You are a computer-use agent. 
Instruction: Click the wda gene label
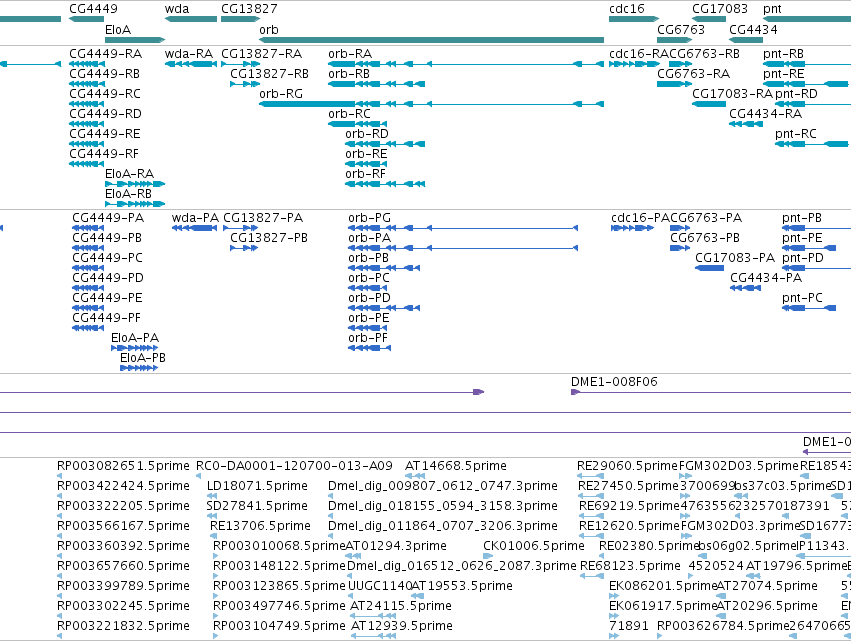[177, 9]
